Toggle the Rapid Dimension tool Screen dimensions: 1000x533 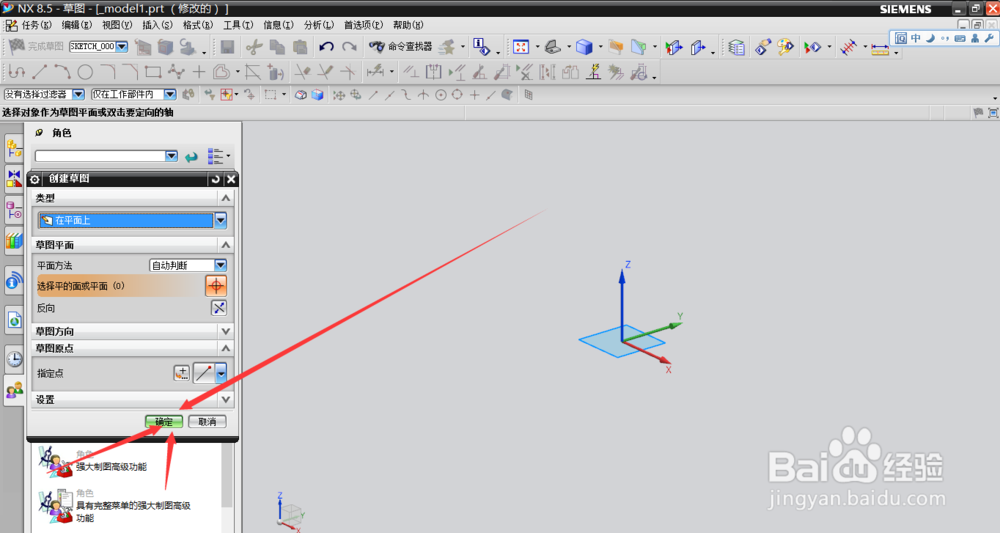375,72
